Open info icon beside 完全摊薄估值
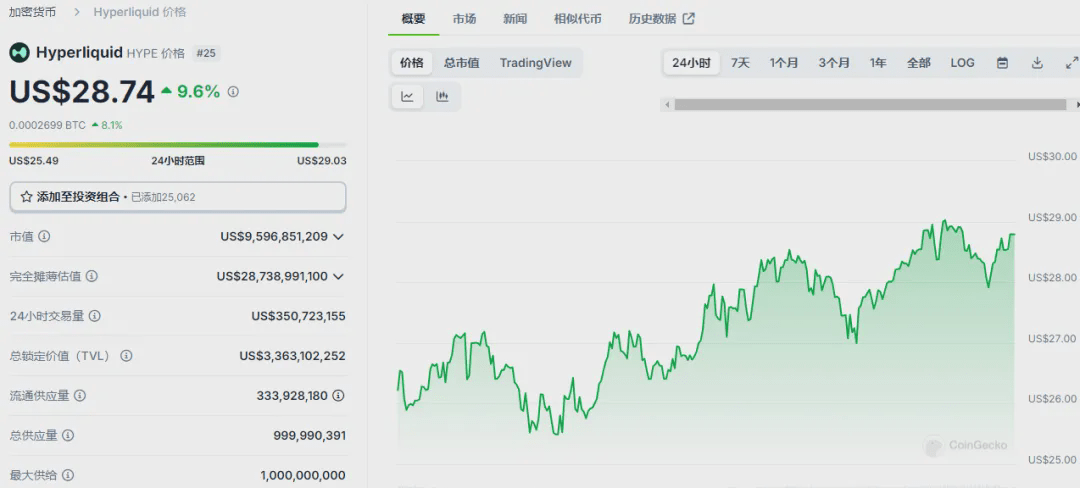1080x488 pixels. (x=92, y=276)
